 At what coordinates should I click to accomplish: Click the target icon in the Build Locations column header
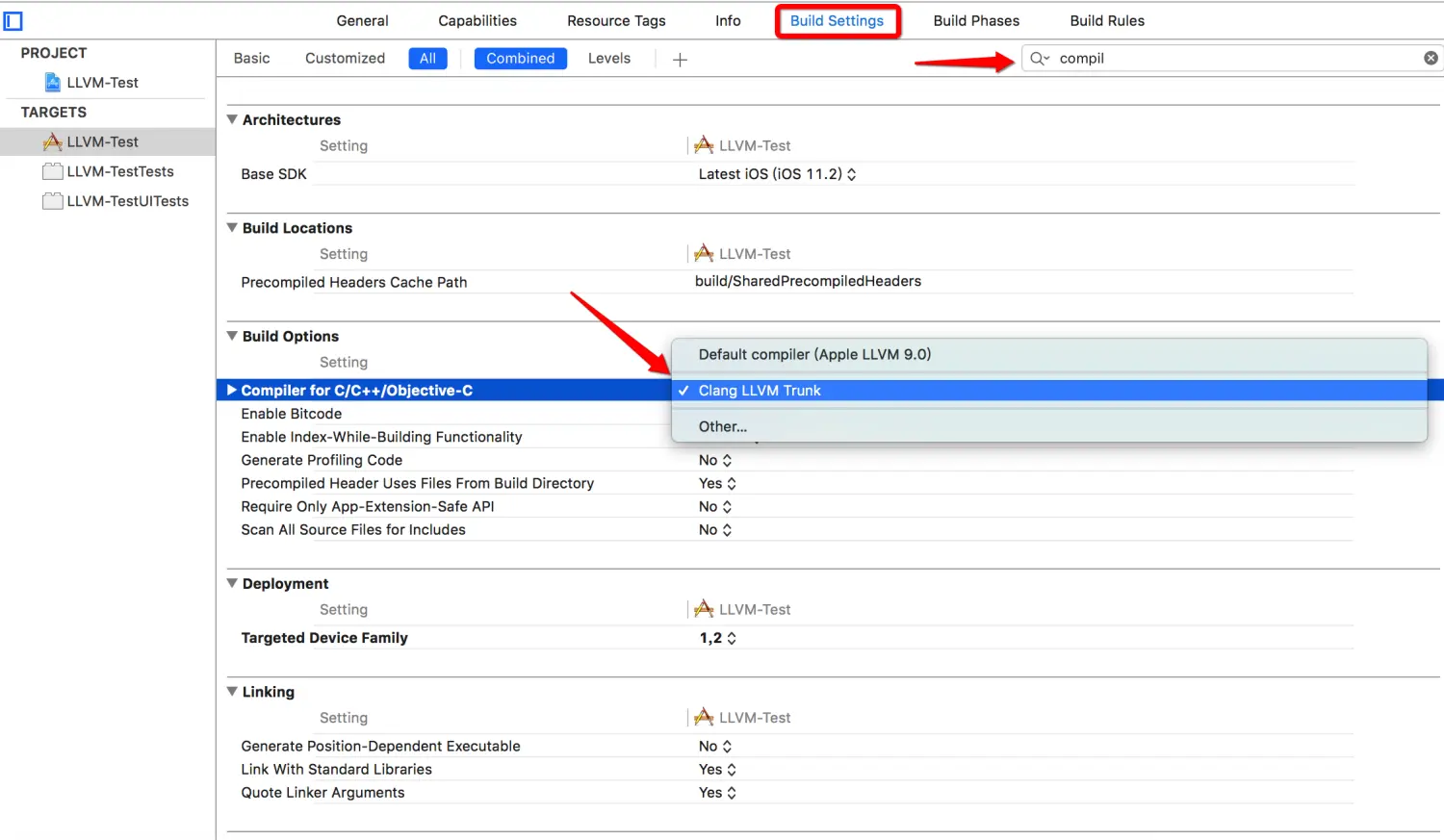[x=704, y=253]
